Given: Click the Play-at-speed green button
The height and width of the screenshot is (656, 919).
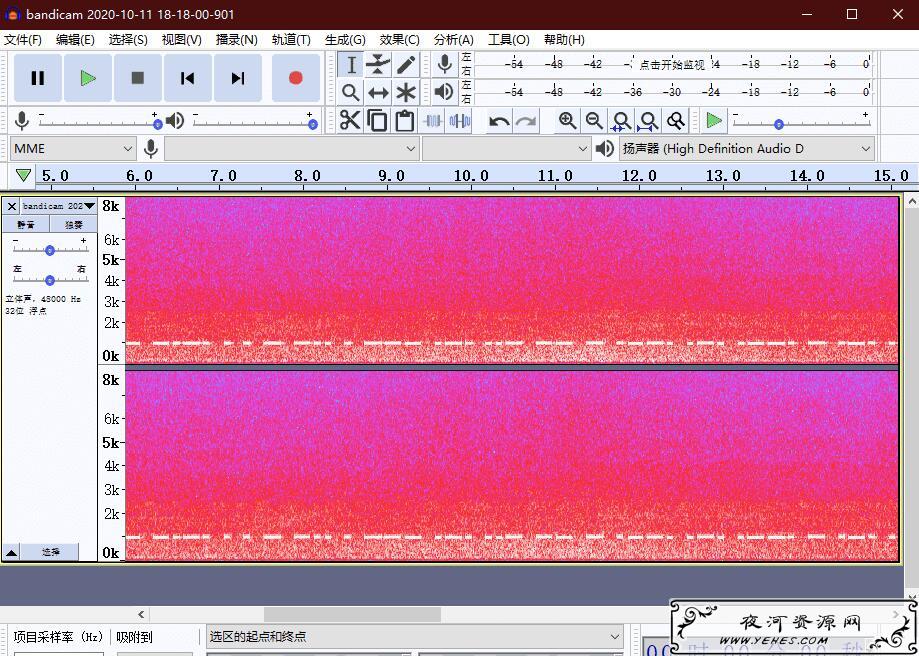Looking at the screenshot, I should click(x=713, y=121).
